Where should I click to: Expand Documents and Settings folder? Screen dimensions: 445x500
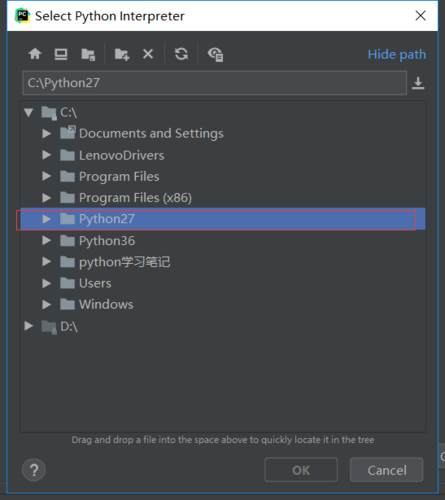tap(47, 134)
